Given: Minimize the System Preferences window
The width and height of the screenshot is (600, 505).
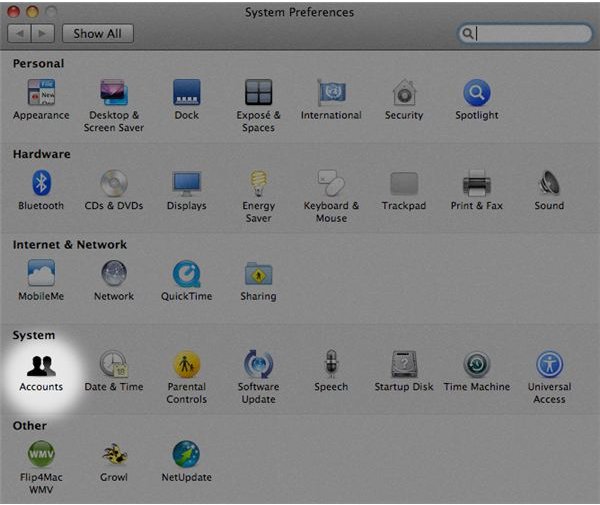Looking at the screenshot, I should tap(32, 12).
